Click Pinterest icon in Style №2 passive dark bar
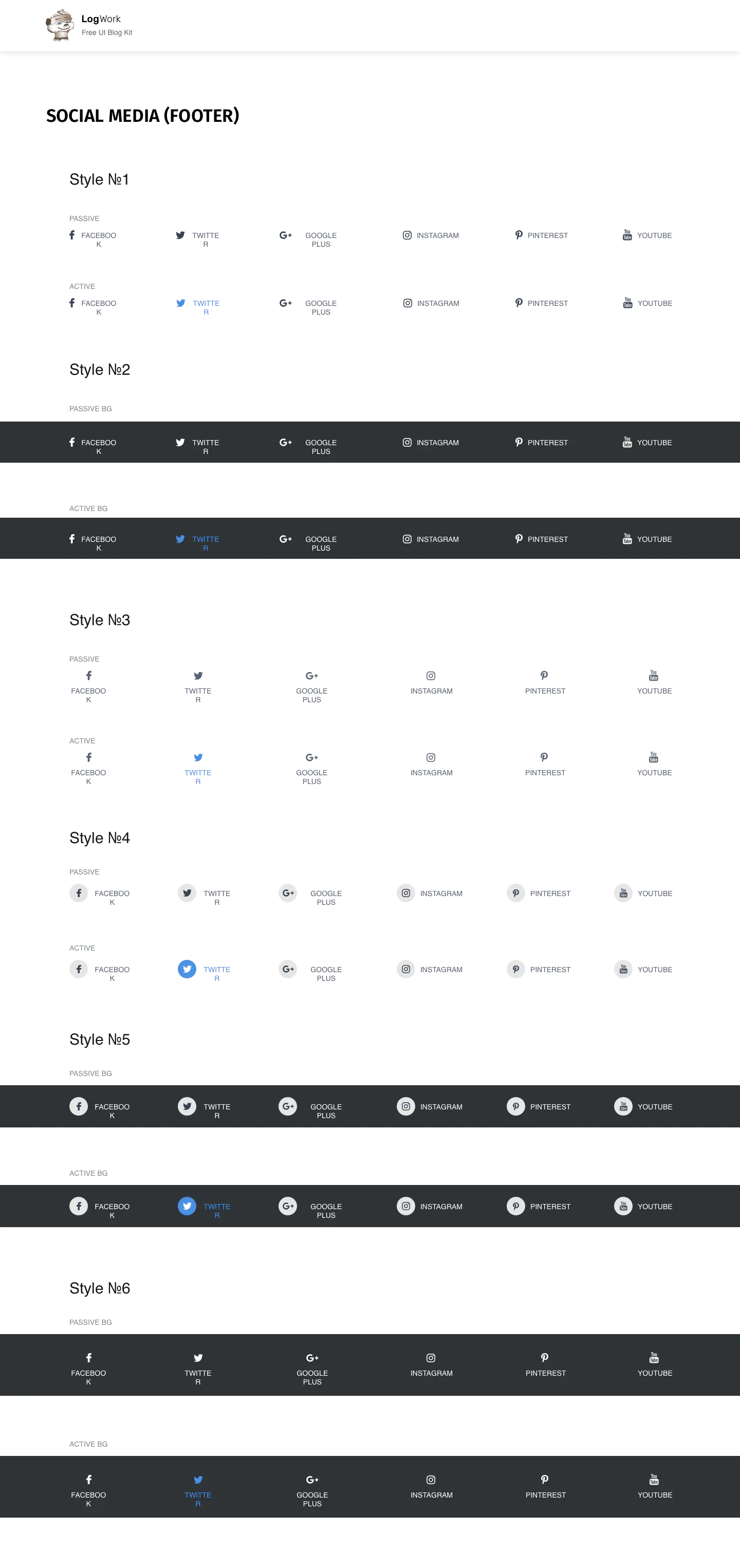The height and width of the screenshot is (1568, 740). [519, 443]
